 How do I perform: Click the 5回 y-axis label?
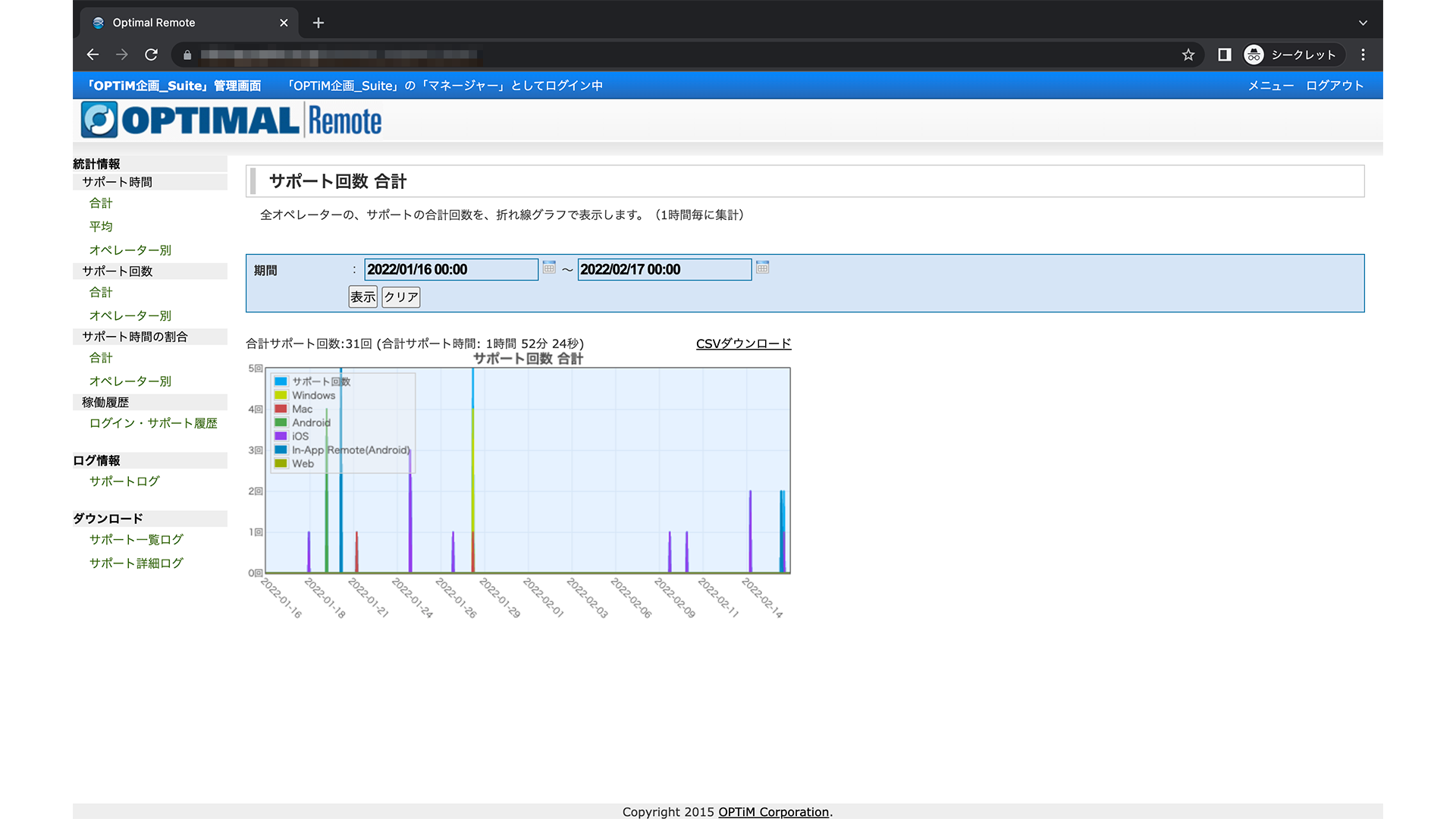256,369
